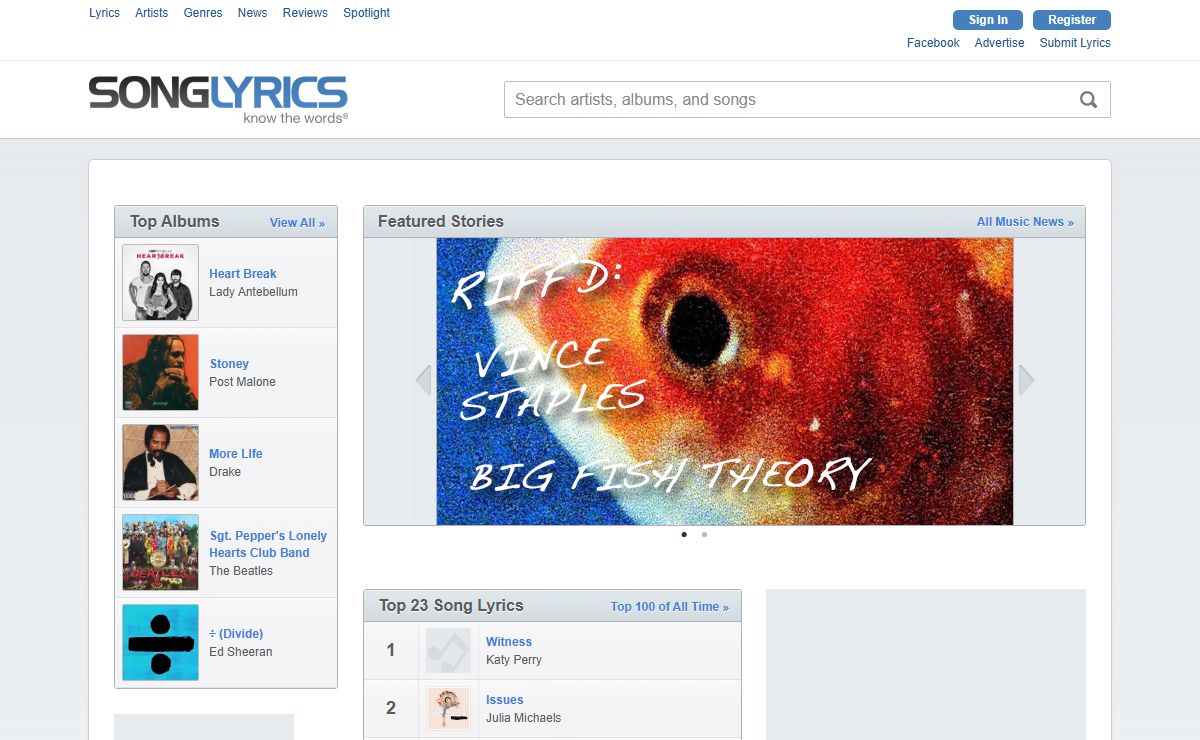
Task: Click the search magnifier icon
Action: (1088, 100)
